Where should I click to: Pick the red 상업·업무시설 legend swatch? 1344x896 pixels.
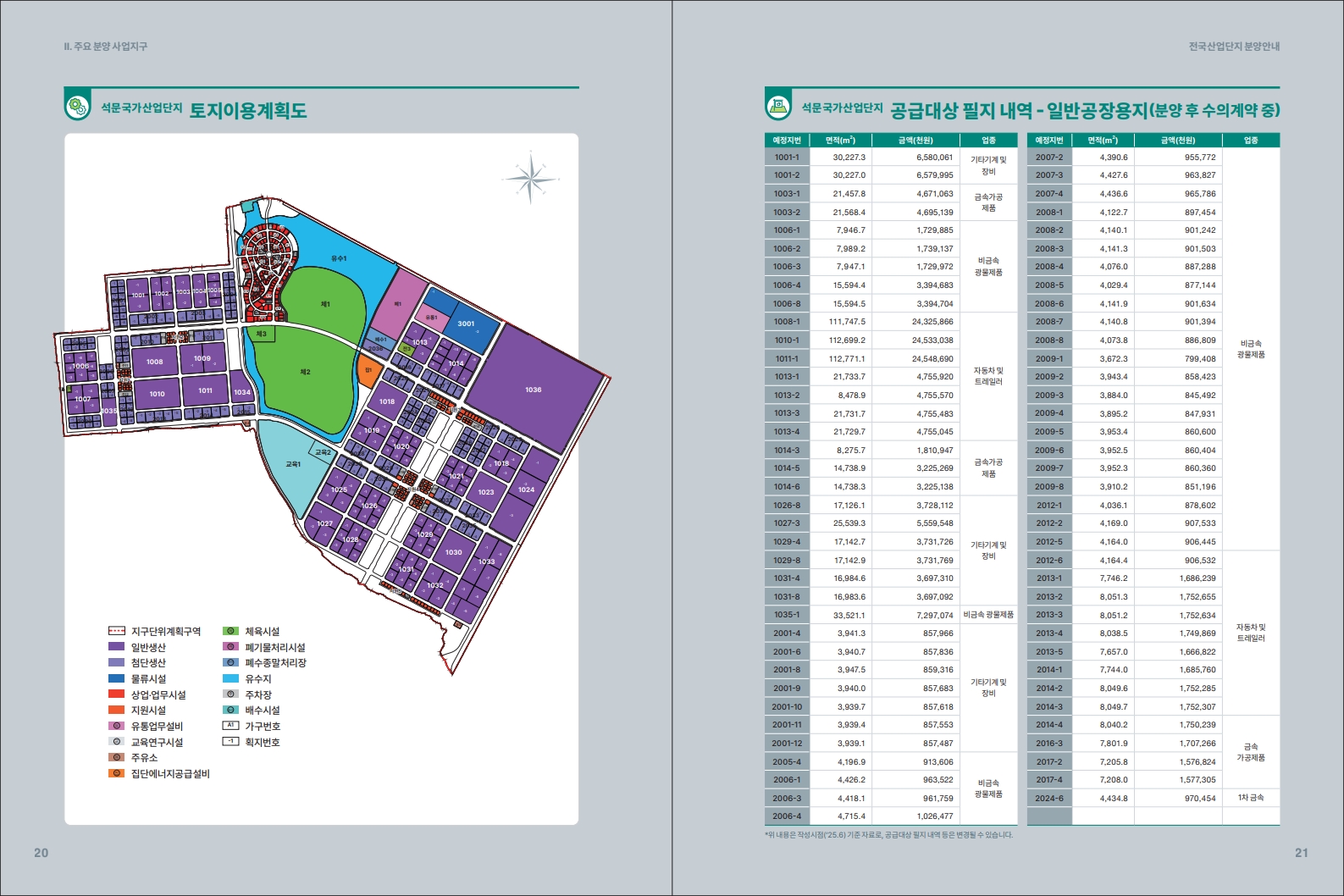click(117, 694)
